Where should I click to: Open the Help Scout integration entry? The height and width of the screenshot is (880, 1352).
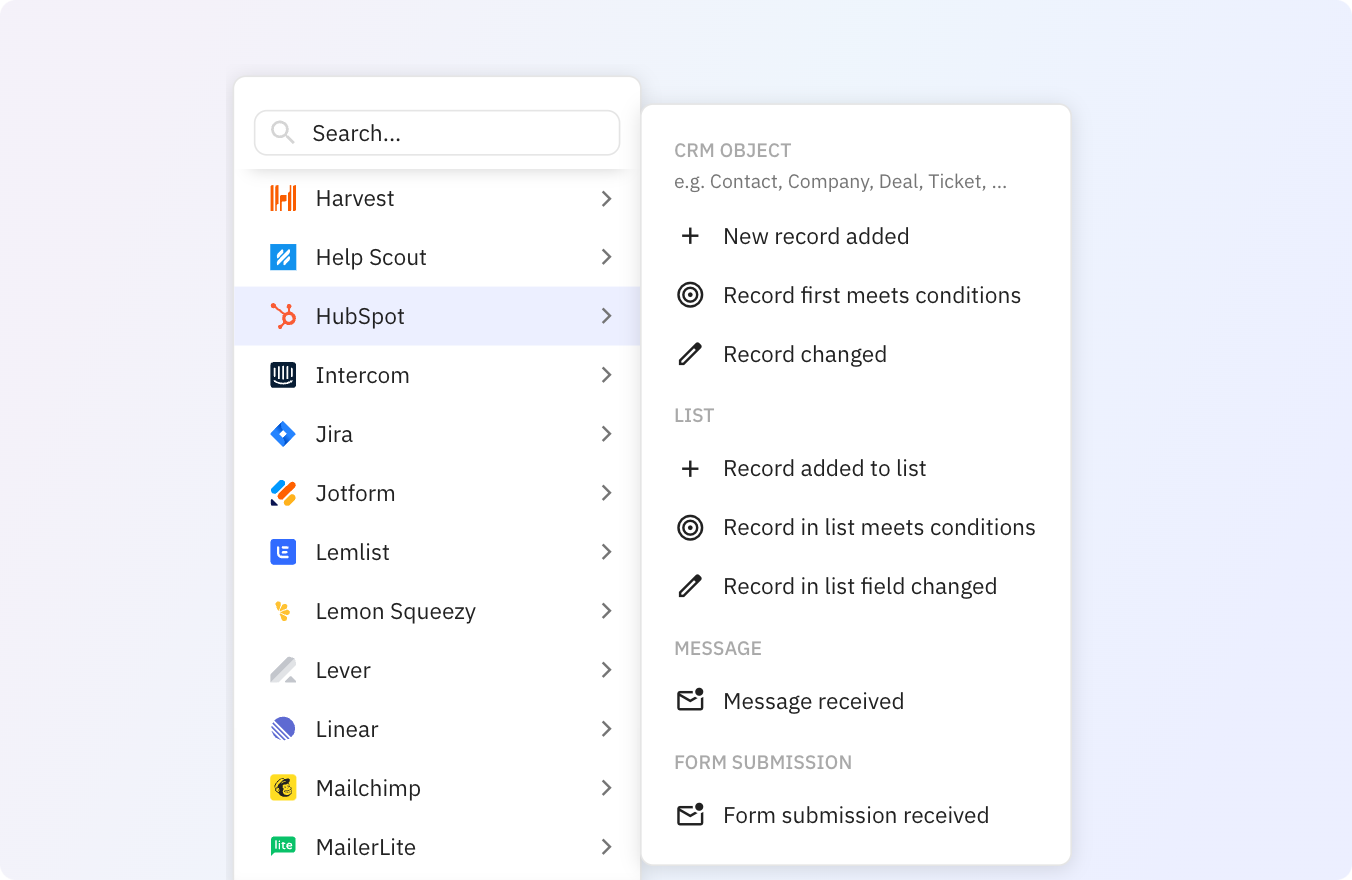point(437,257)
